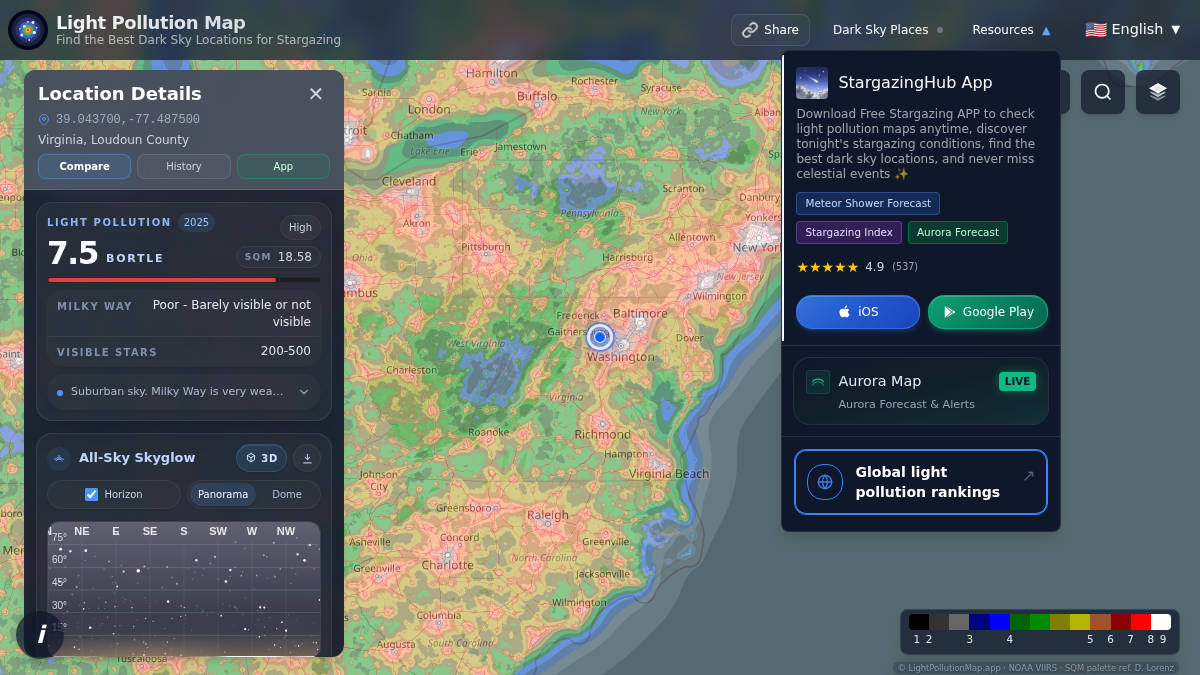Open Meteor Shower Forecast tag

pos(868,203)
